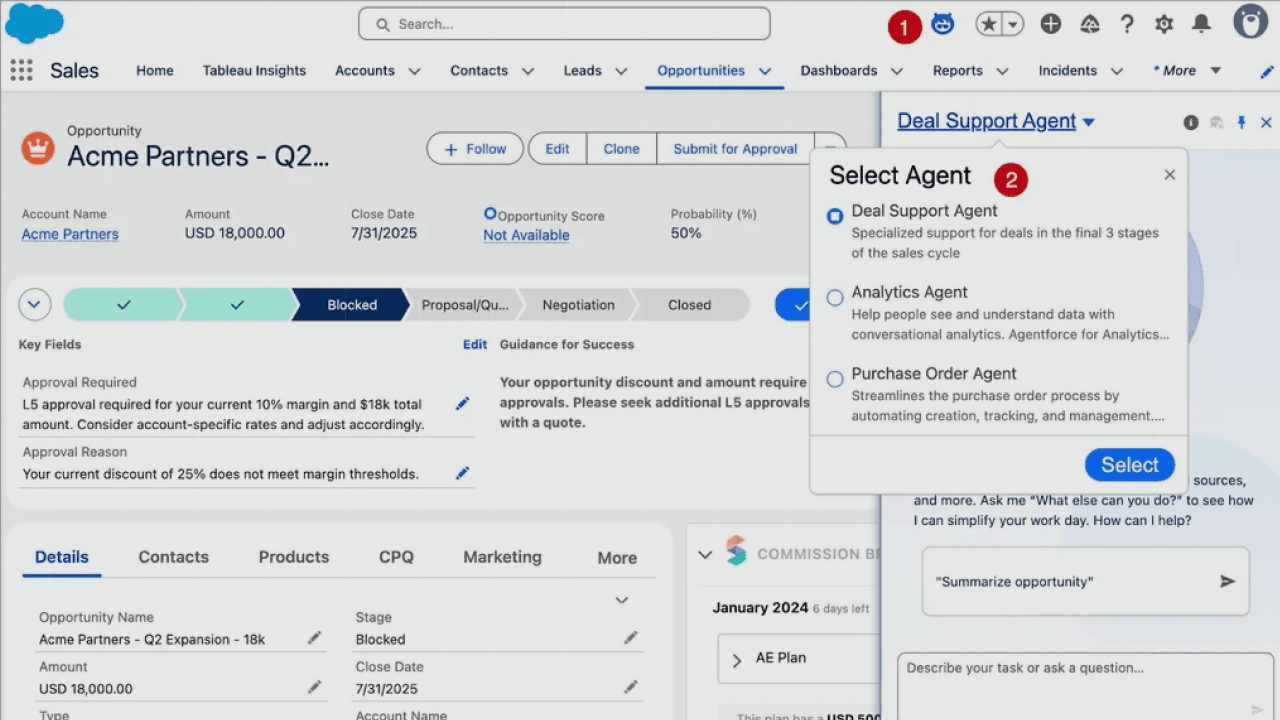Edit the Opportunity Name field pencil
Image resolution: width=1280 pixels, height=720 pixels.
pyautogui.click(x=315, y=637)
